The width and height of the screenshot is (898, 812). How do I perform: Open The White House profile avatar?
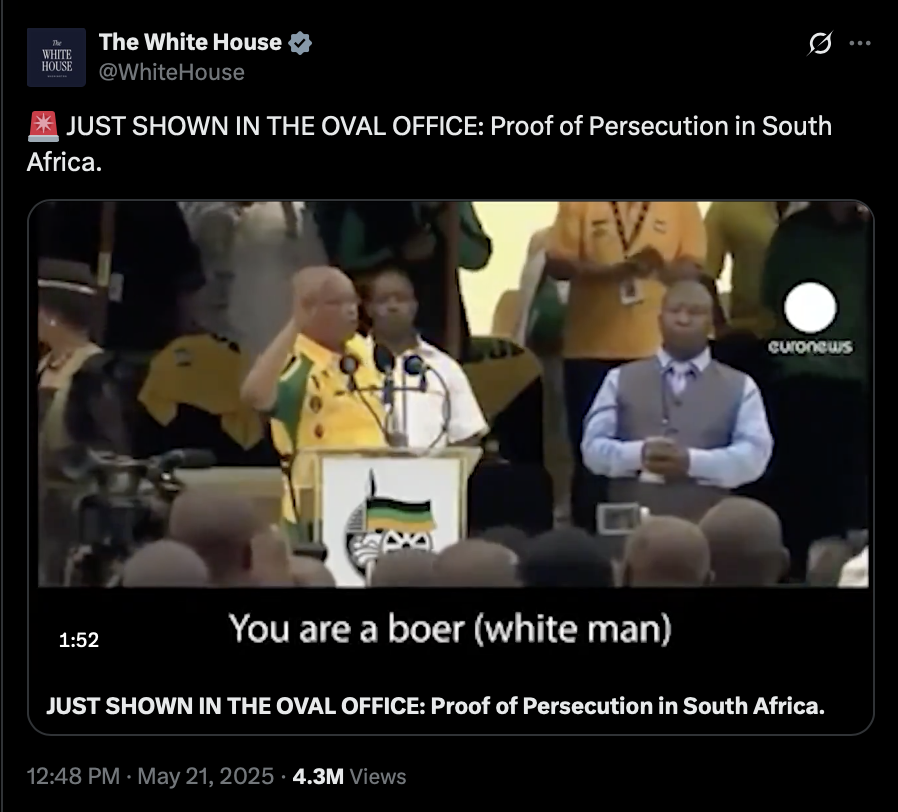pyautogui.click(x=56, y=57)
